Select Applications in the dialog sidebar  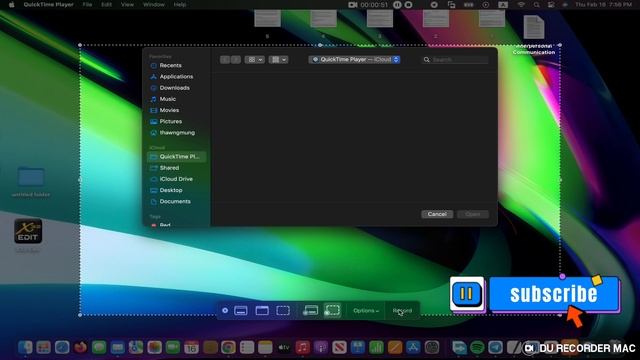click(x=176, y=77)
